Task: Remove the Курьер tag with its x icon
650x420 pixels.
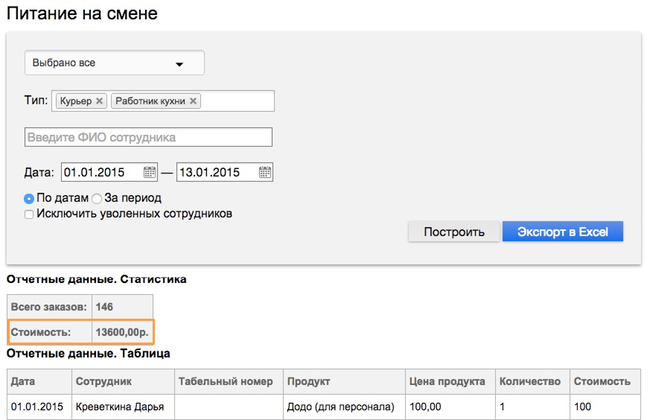Action: click(99, 101)
